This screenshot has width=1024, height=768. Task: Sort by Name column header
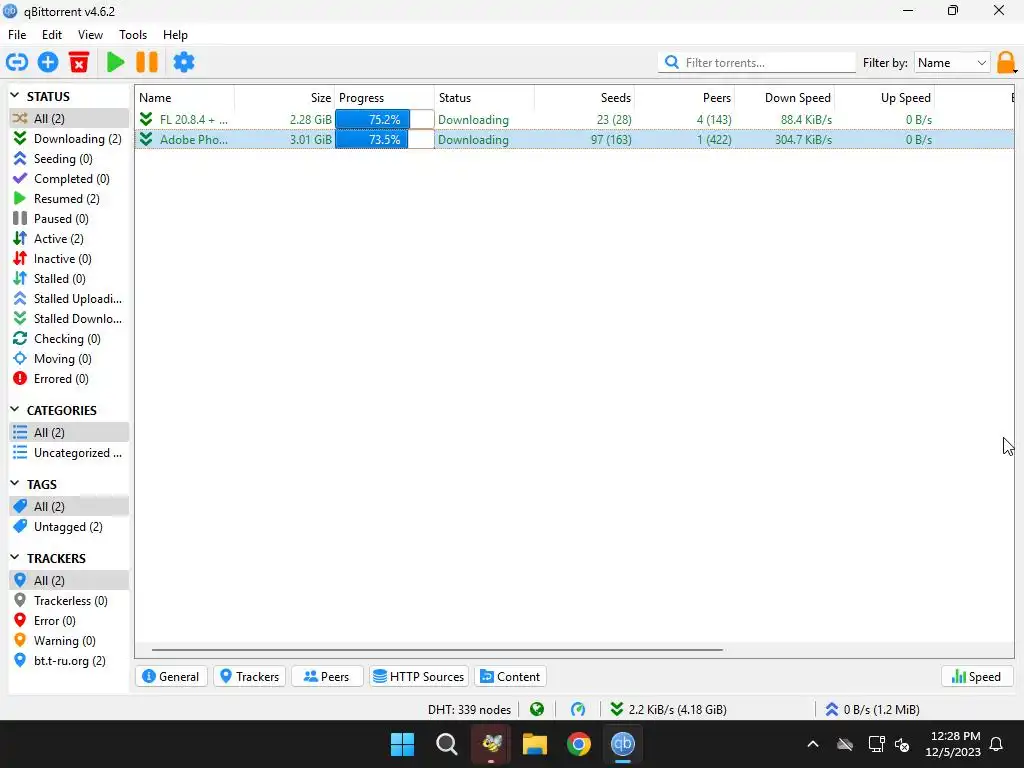pos(185,98)
